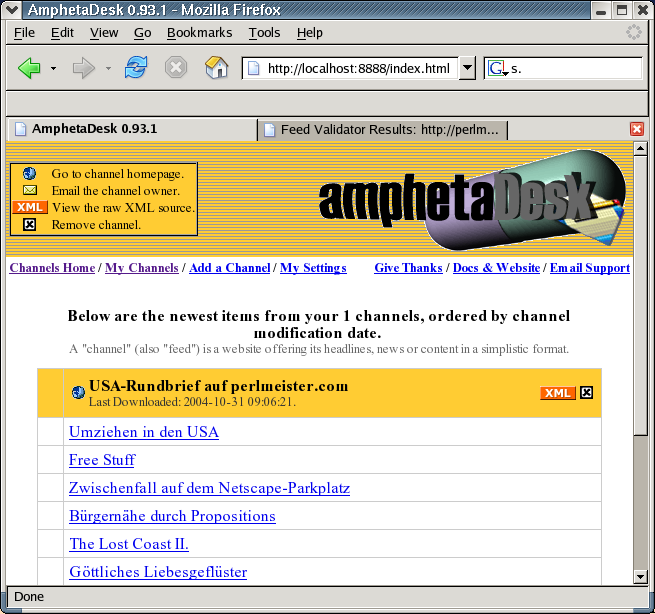Open article 'Free Stuff'
The width and height of the screenshot is (655, 614).
[102, 460]
